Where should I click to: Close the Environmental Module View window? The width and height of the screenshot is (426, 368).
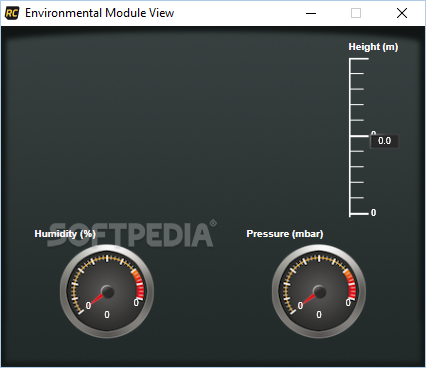click(x=402, y=13)
